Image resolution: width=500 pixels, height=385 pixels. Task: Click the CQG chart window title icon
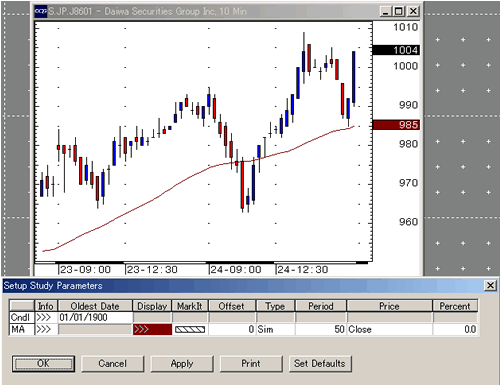click(x=41, y=11)
